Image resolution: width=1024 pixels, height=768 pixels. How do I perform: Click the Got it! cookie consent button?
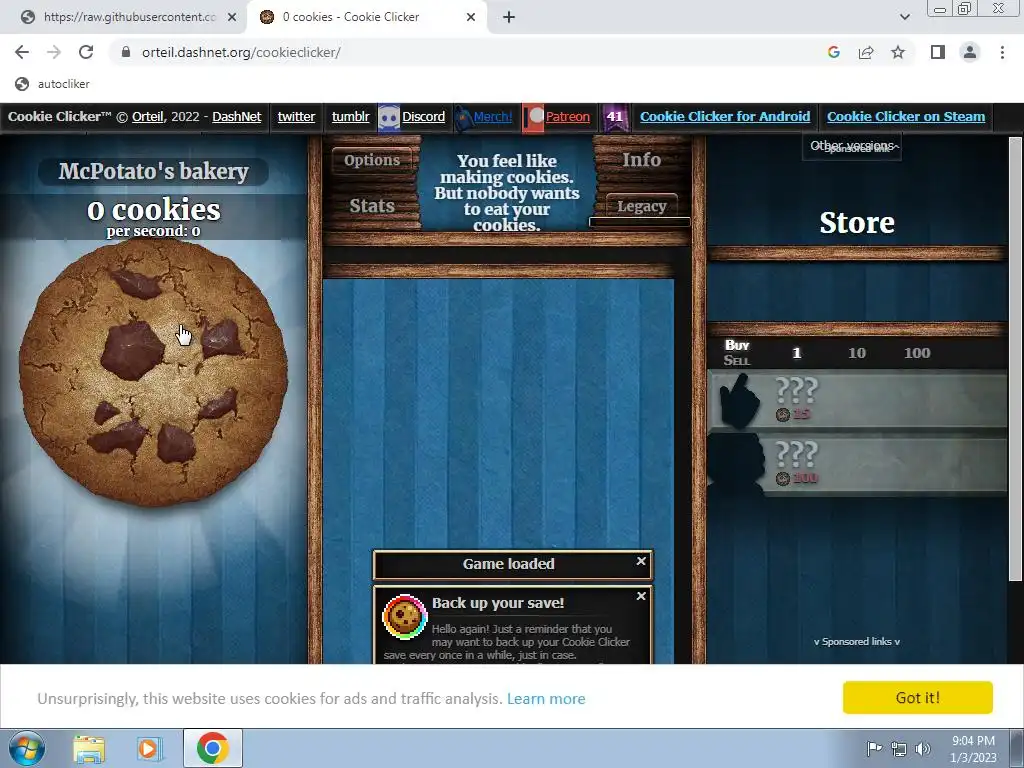pos(918,697)
